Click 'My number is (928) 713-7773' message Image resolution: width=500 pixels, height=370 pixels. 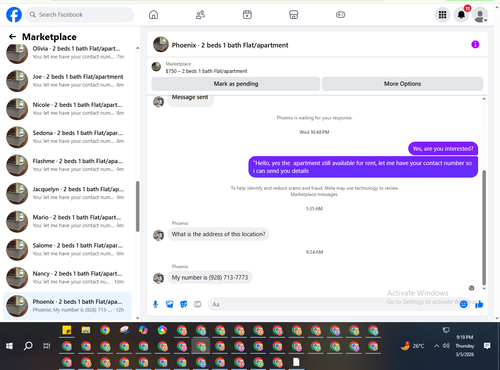tap(210, 277)
